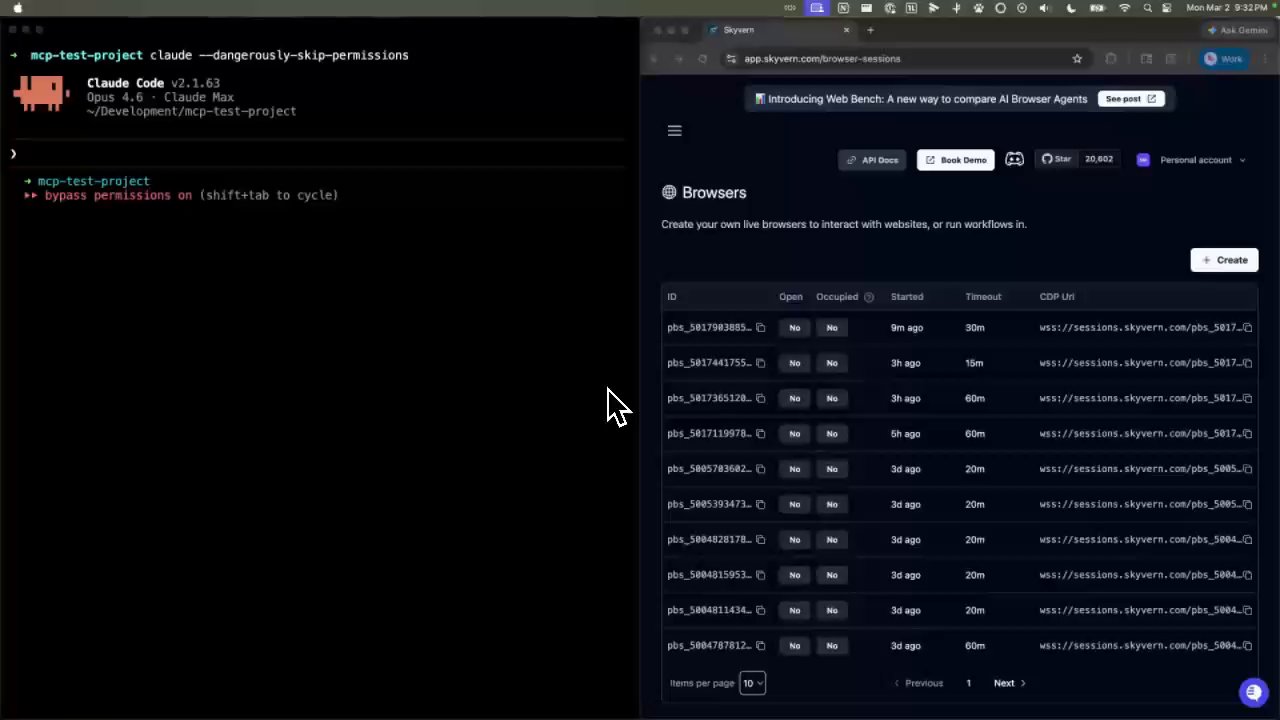Click the 15m timeout cell

tap(975, 363)
